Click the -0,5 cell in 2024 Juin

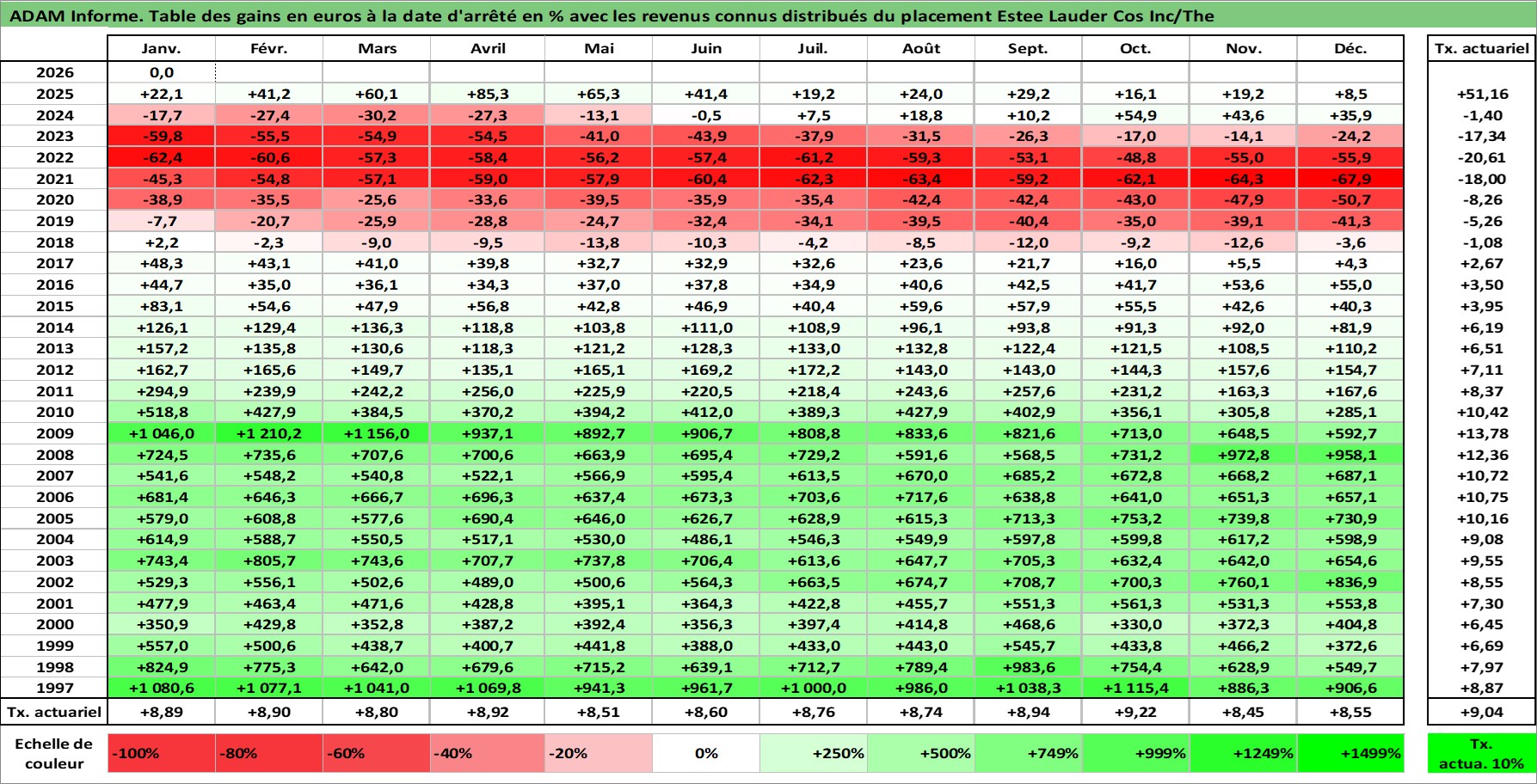coord(706,115)
